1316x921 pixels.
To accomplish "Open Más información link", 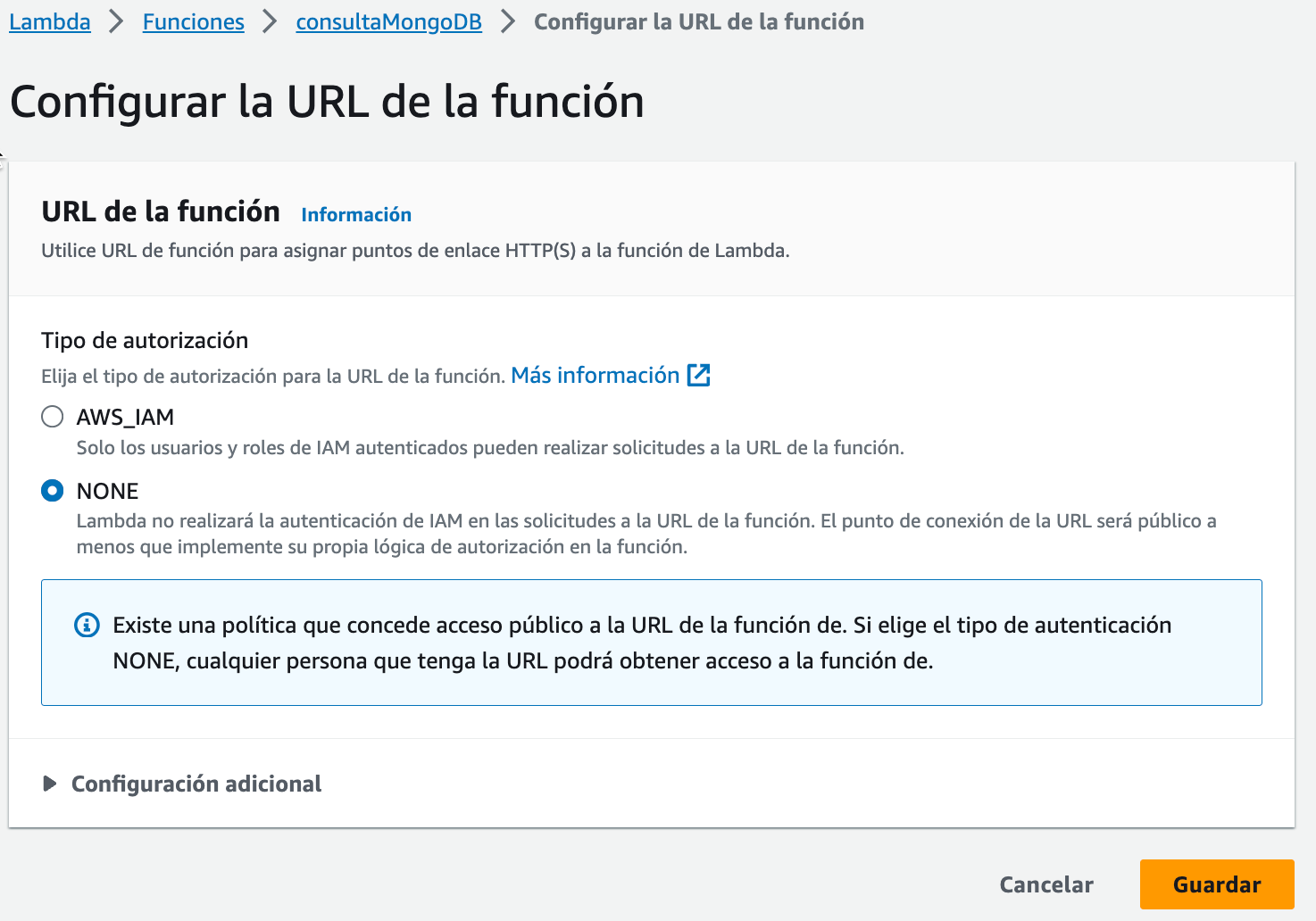I will click(596, 376).
